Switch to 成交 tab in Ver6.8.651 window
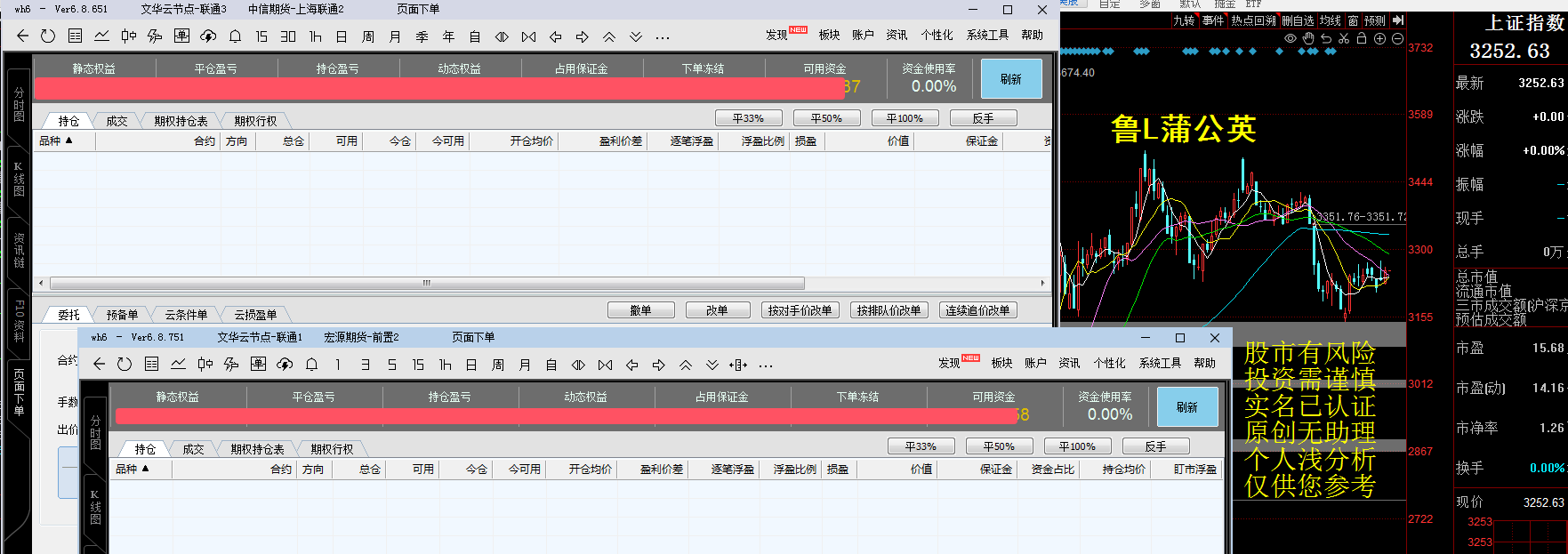 tap(117, 121)
